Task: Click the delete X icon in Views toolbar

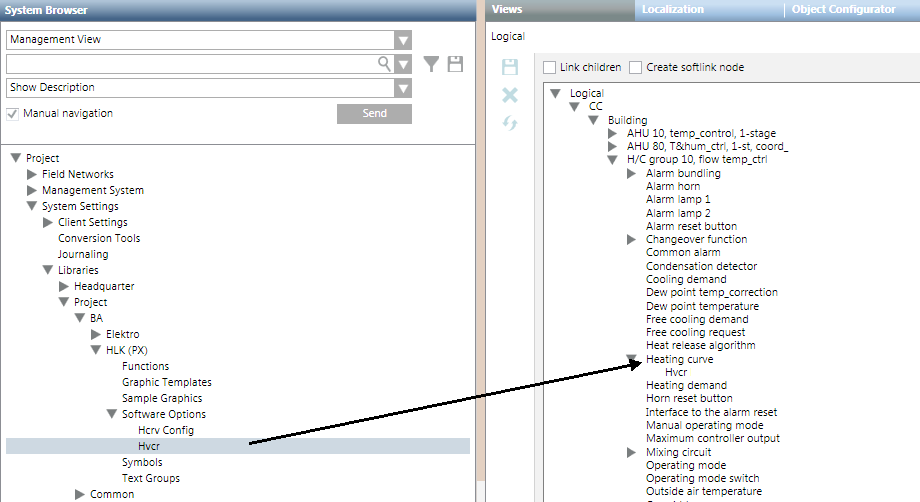Action: (x=510, y=95)
